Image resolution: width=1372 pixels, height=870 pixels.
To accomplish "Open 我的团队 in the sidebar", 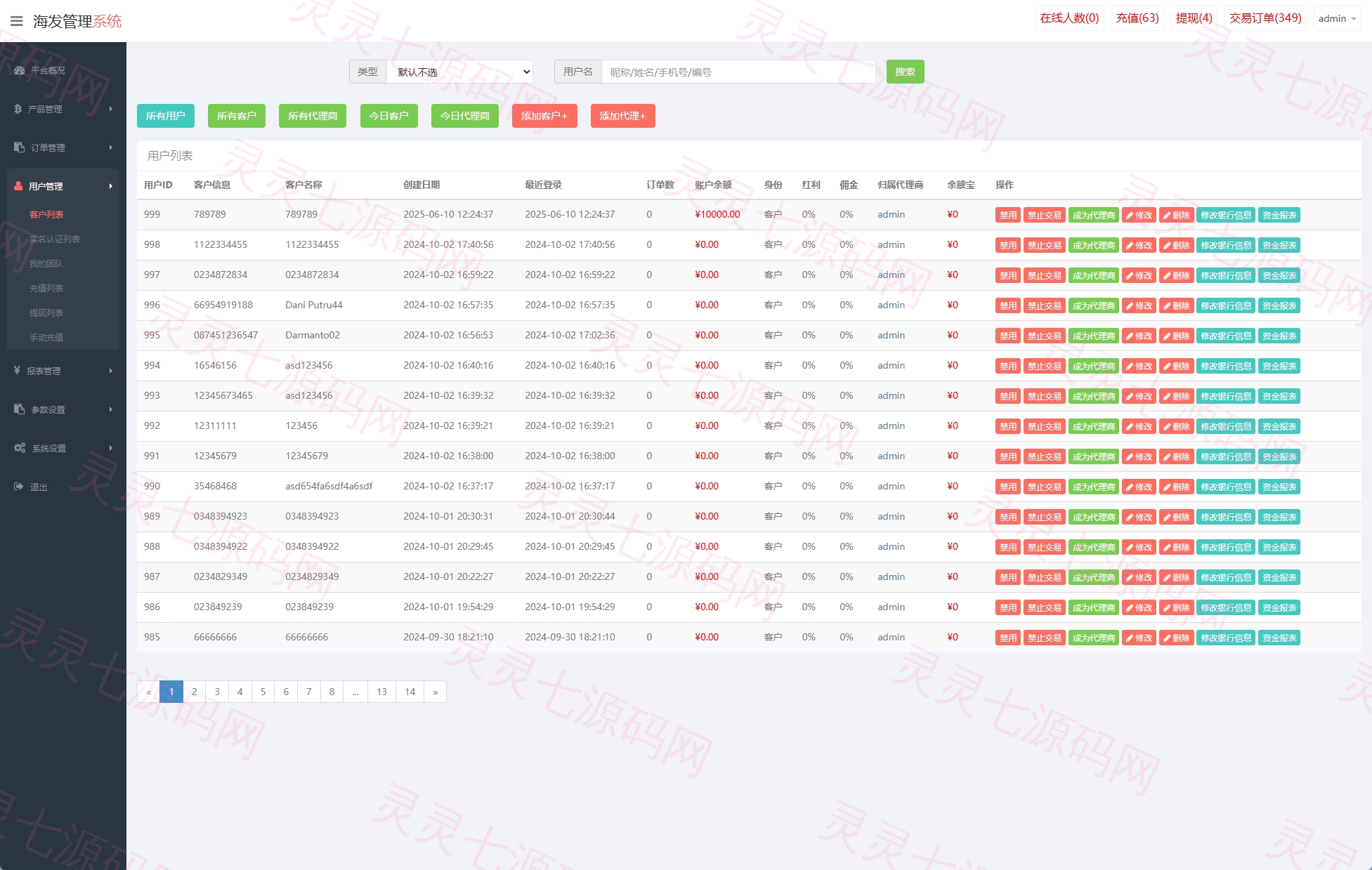I will pyautogui.click(x=46, y=263).
